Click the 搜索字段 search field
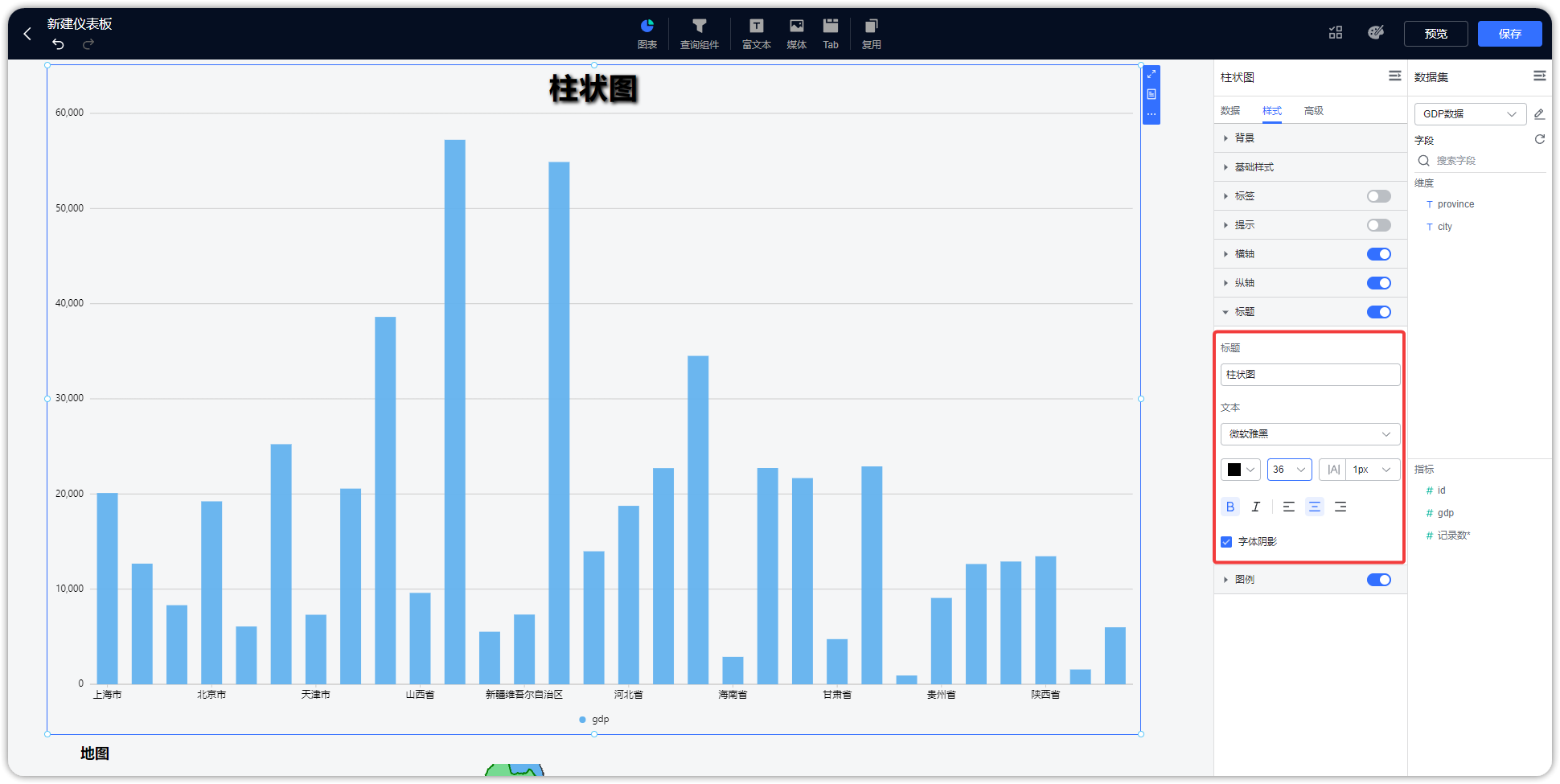Screen dimensions: 1560x784 coord(1480,161)
